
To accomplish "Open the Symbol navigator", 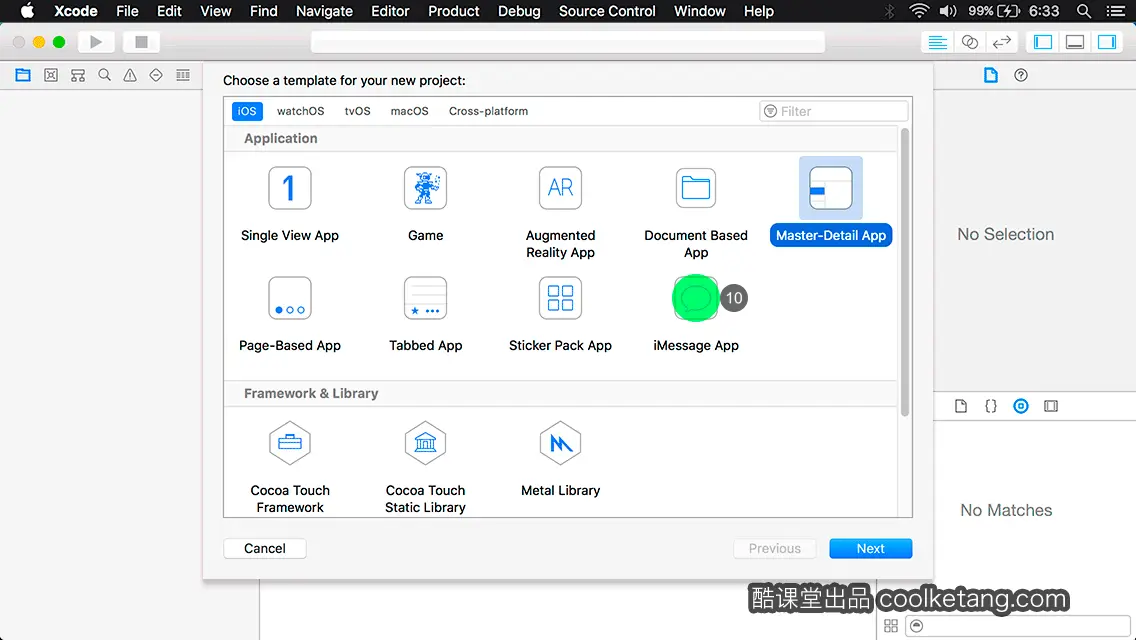I will 78,75.
